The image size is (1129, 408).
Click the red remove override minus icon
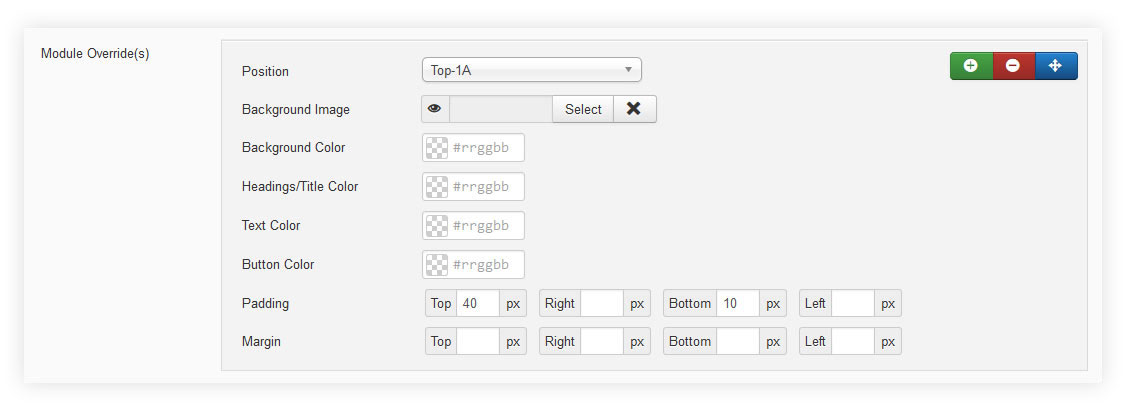tap(1013, 66)
